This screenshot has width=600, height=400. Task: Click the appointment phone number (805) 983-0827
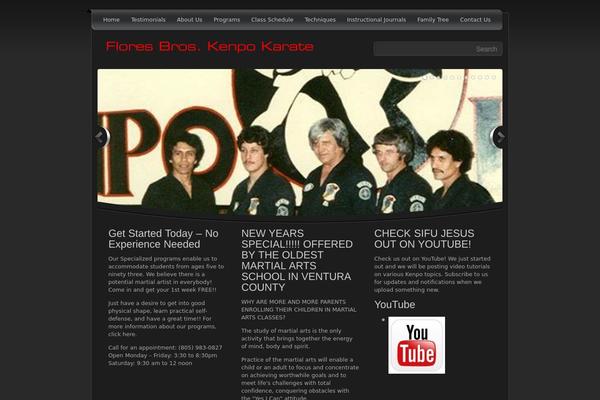(200, 348)
